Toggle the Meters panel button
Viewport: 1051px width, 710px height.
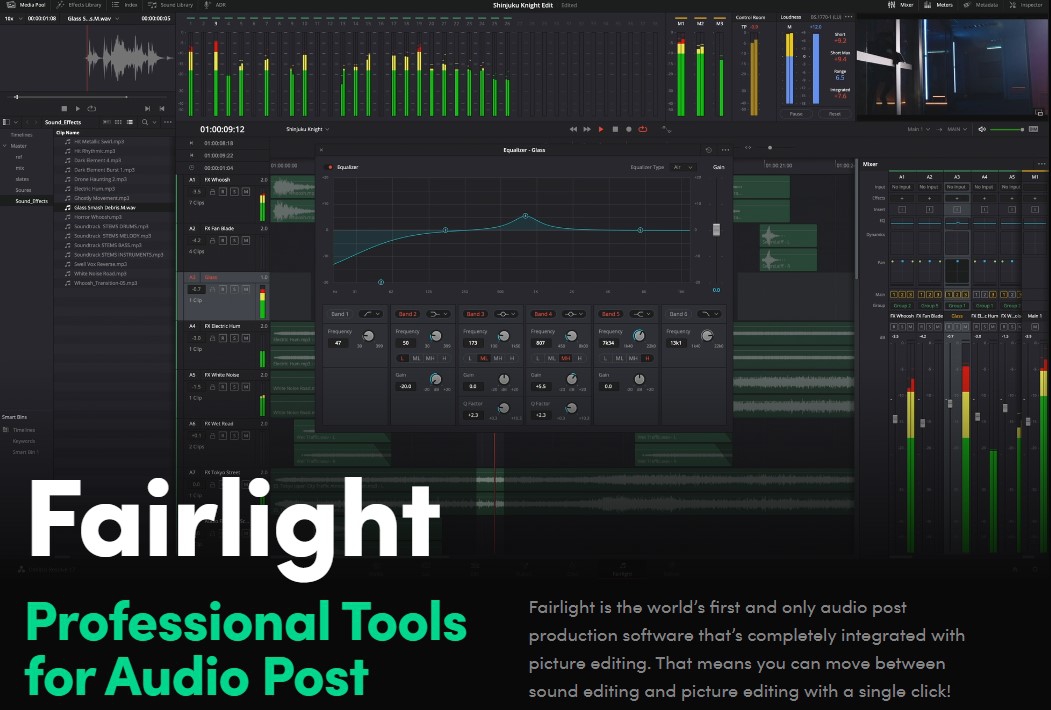938,5
